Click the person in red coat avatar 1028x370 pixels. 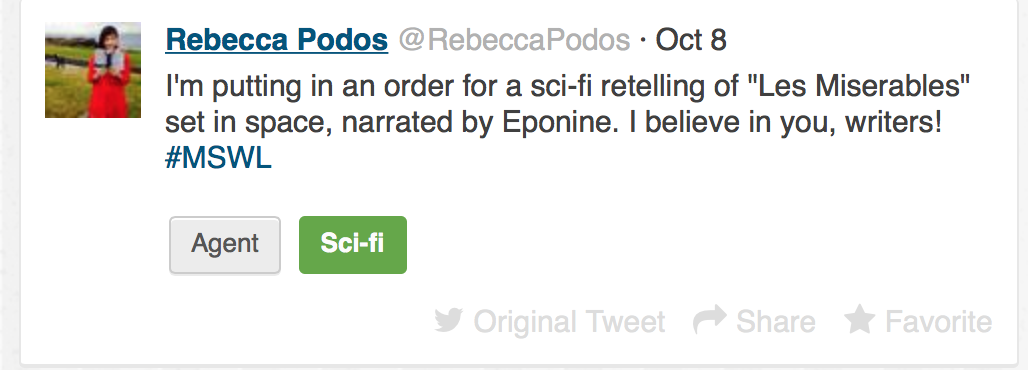(x=93, y=70)
